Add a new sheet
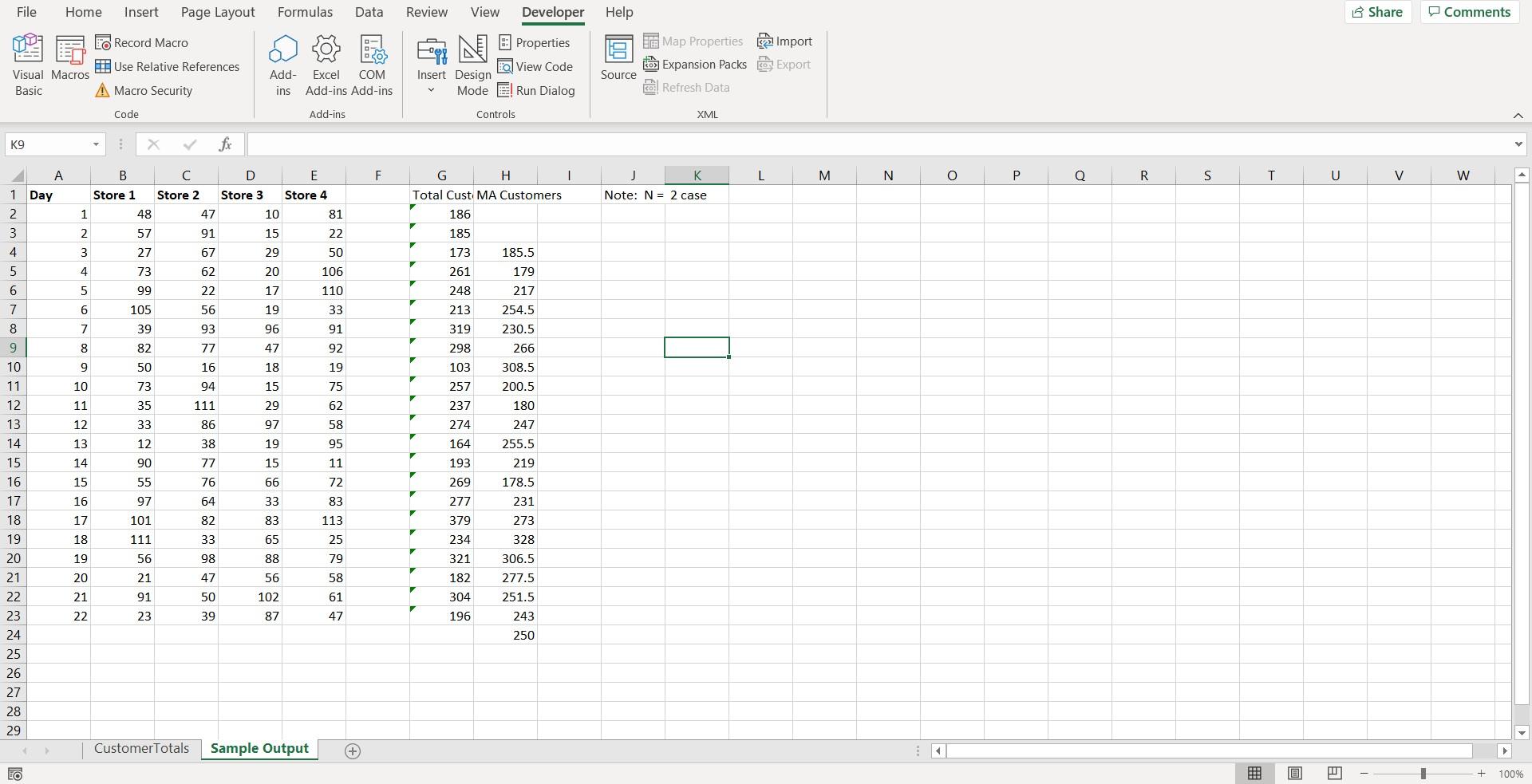This screenshot has width=1532, height=784. pos(353,751)
